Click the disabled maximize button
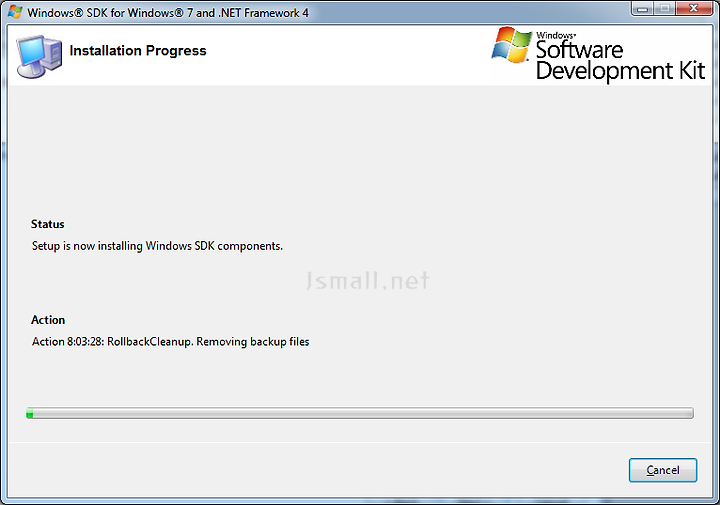The width and height of the screenshot is (720, 505). click(x=664, y=9)
